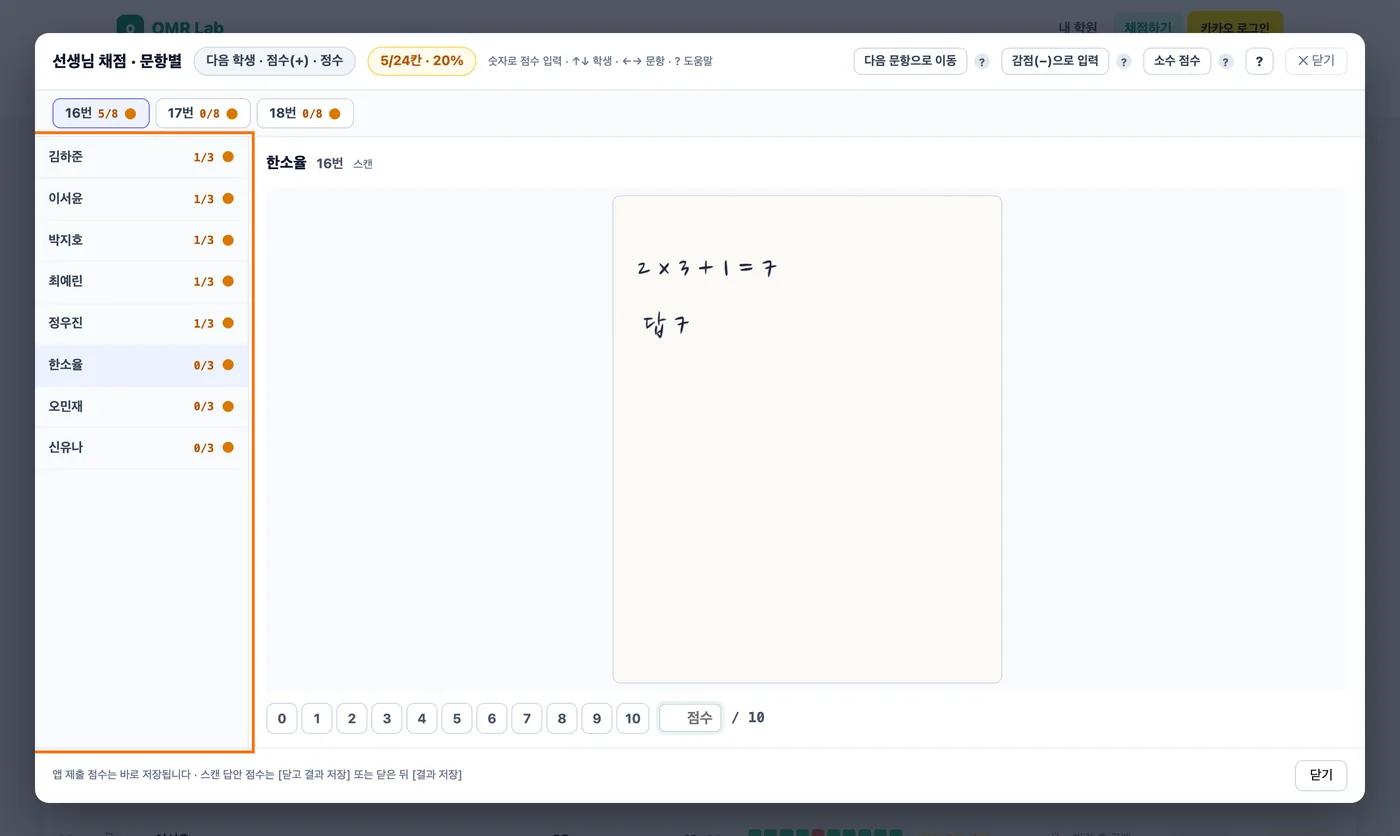
Task: Select student 오민재
Action: click(x=141, y=407)
